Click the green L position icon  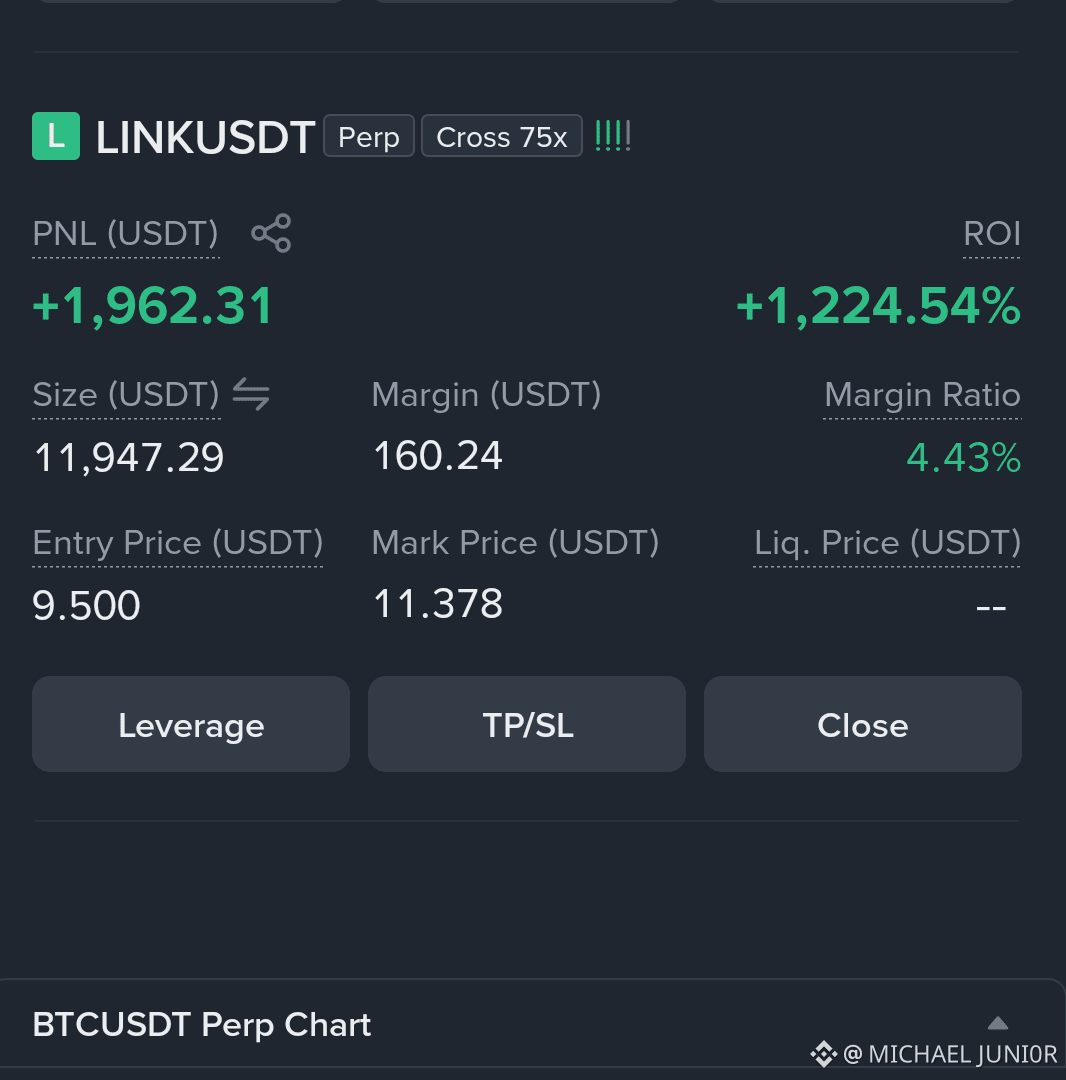56,136
